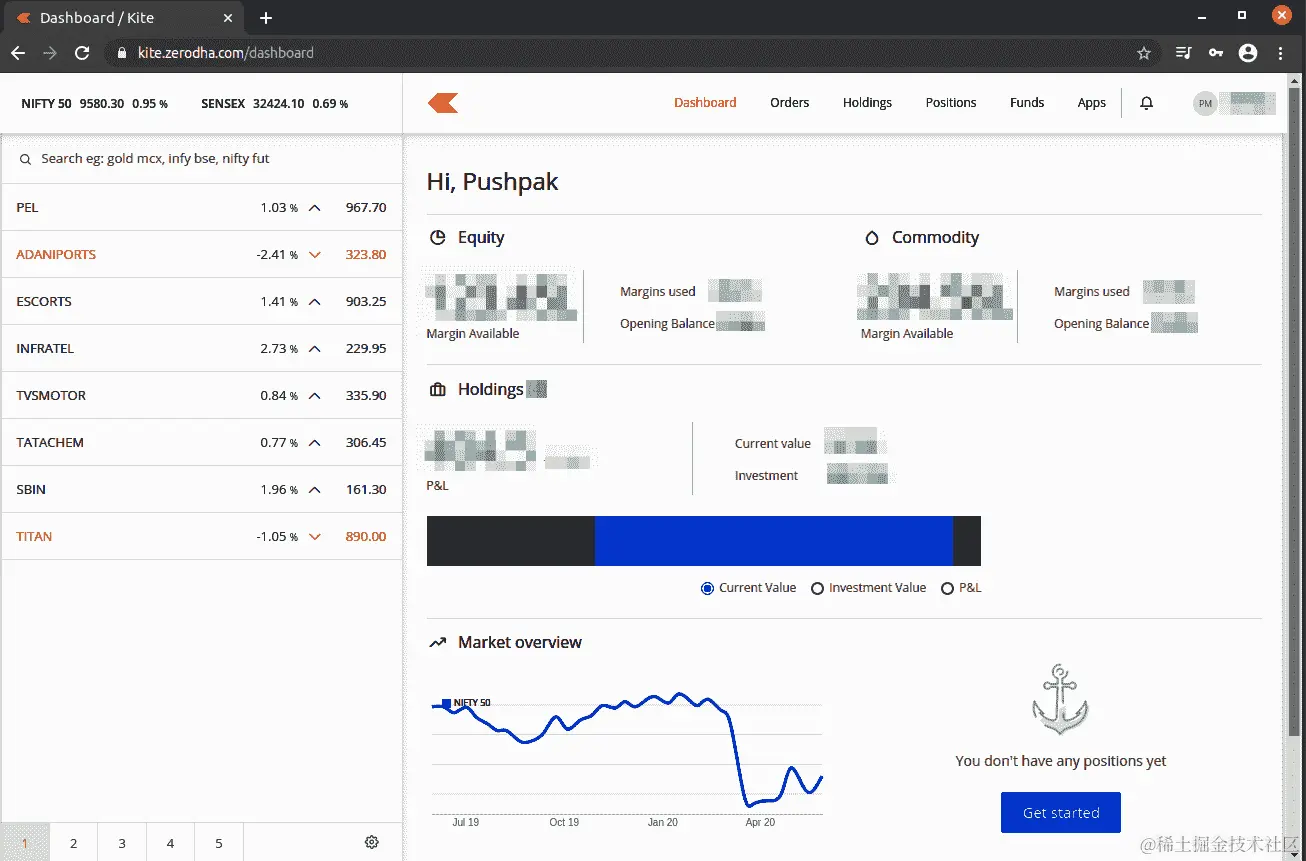Open marketwatch settings gear
Image resolution: width=1306 pixels, height=861 pixels.
tap(372, 842)
